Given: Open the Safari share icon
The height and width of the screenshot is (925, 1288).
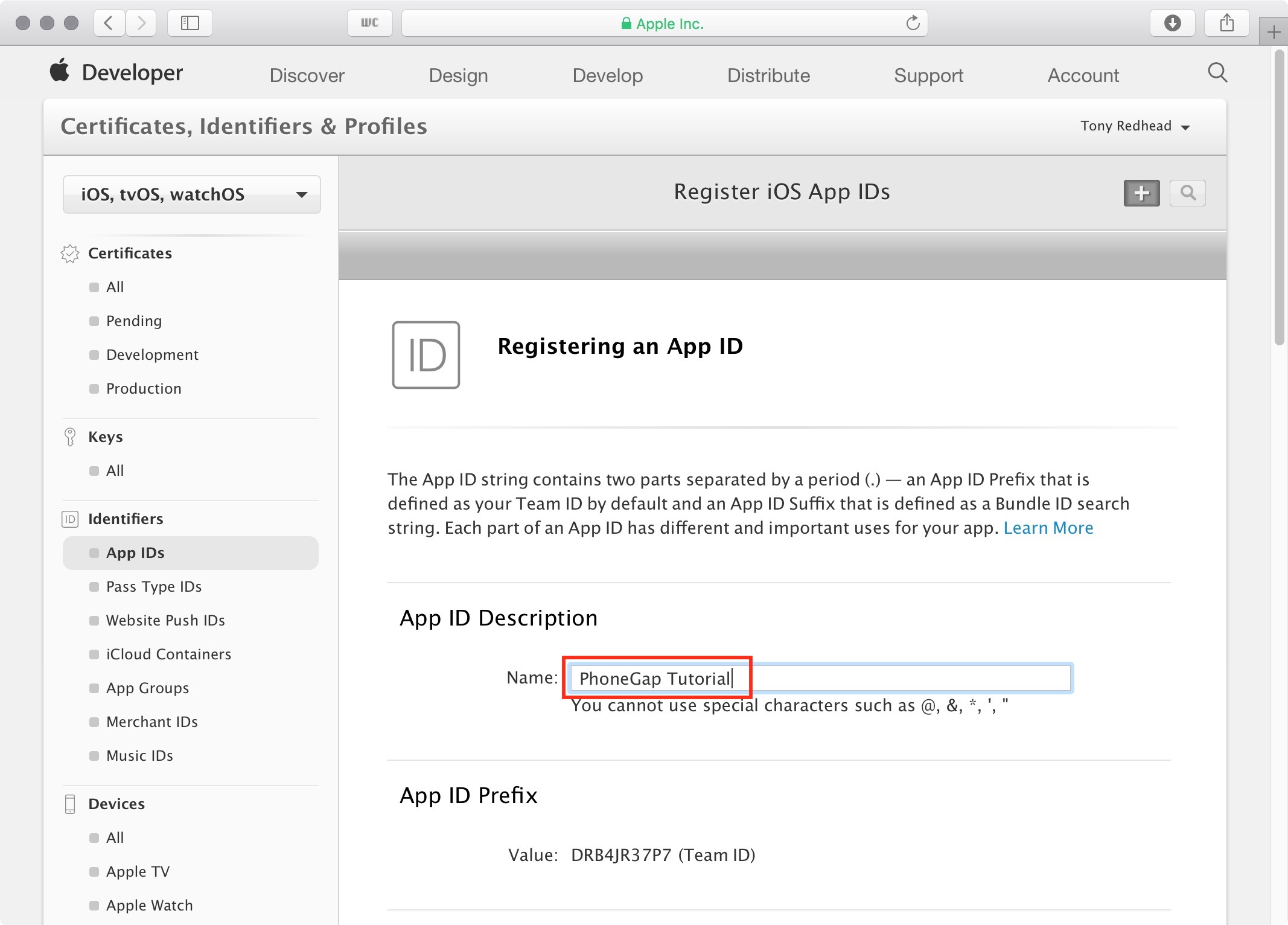Looking at the screenshot, I should (x=1226, y=23).
